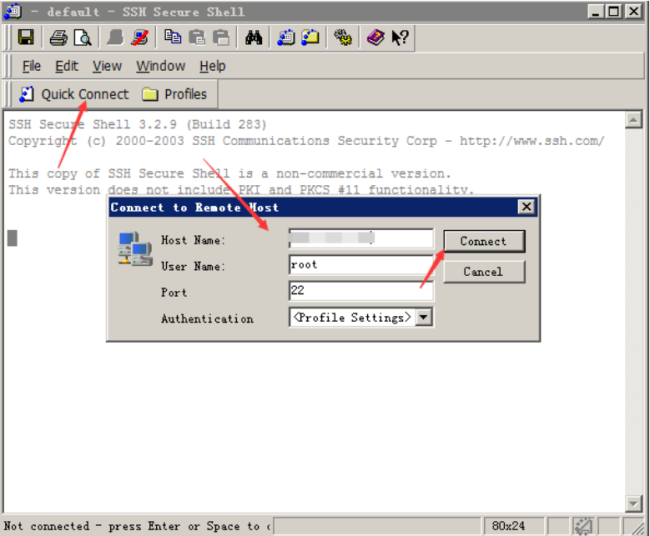Open the Profiles folder dropdown
The image size is (650, 536).
[174, 94]
